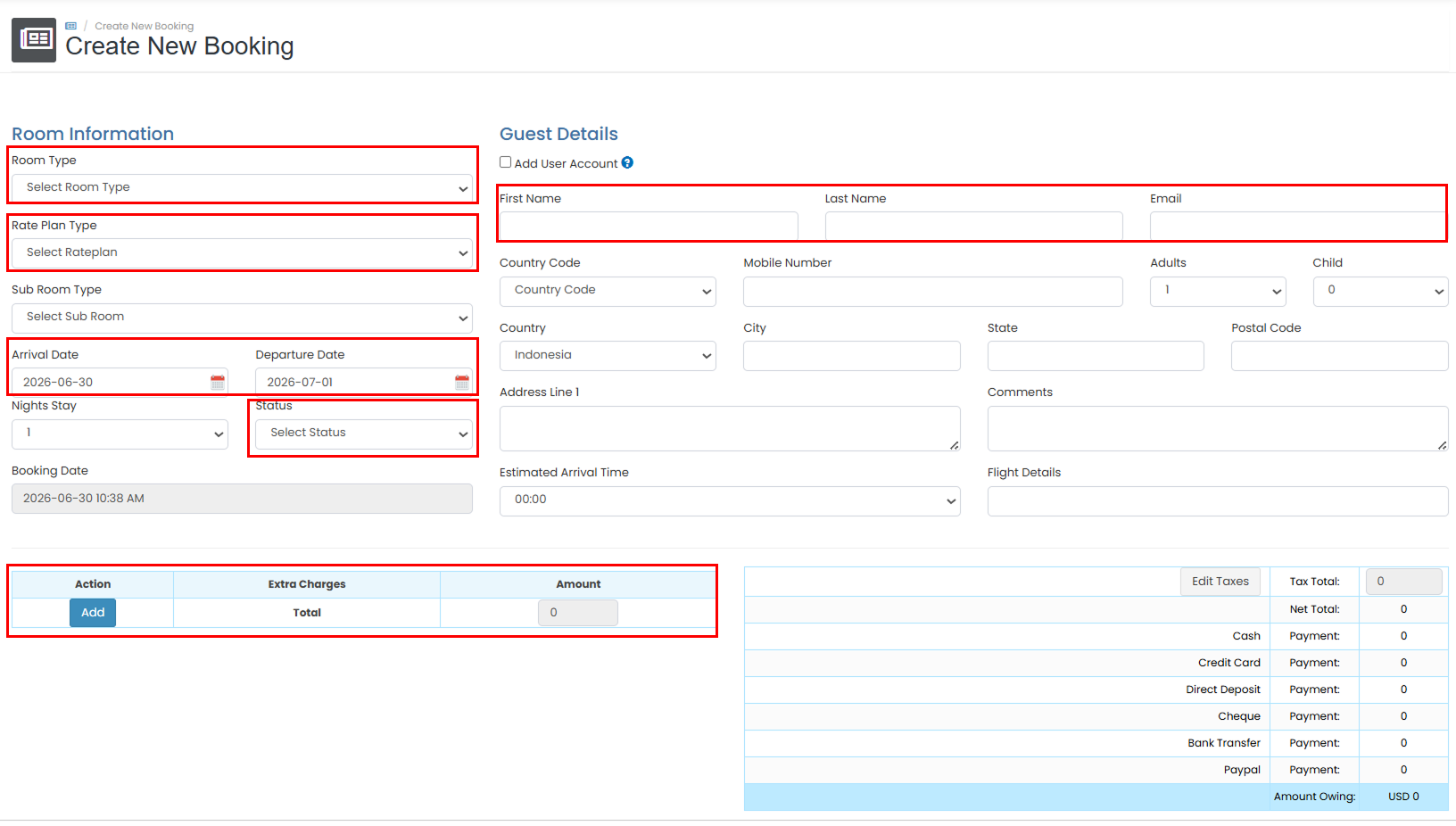Screen dimensions: 1456x826
Task: Click into the City field
Action: [851, 356]
